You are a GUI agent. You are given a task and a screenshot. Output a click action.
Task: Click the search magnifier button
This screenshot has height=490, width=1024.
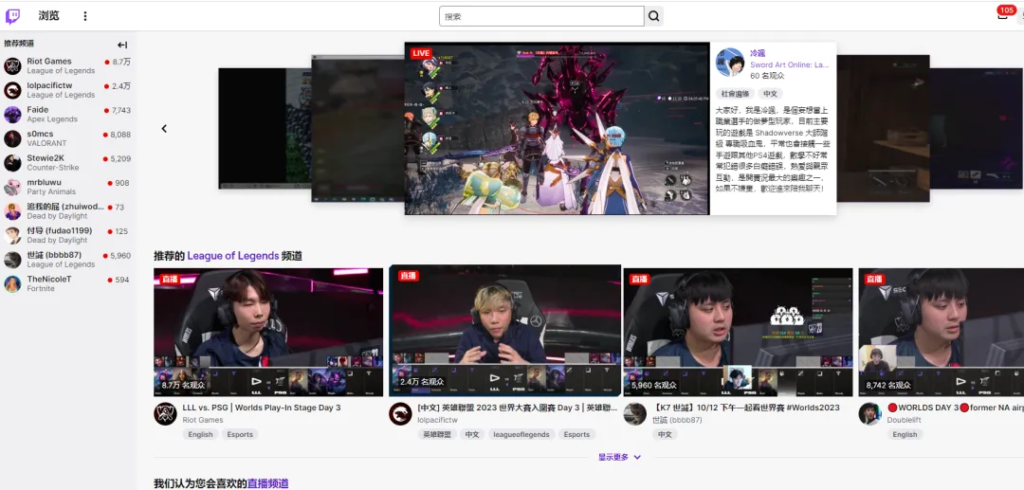click(x=654, y=16)
